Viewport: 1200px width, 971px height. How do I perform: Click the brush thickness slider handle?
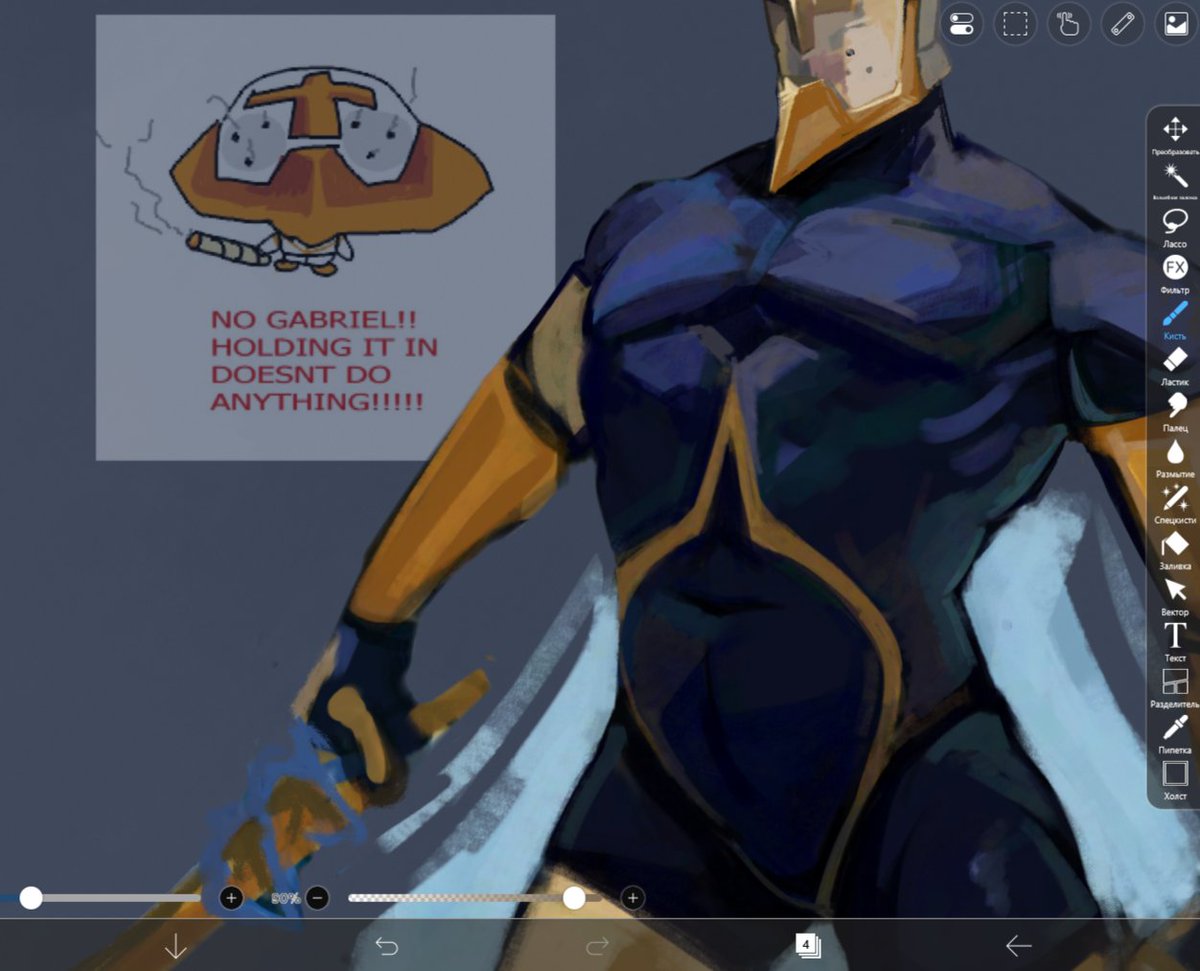(x=31, y=898)
